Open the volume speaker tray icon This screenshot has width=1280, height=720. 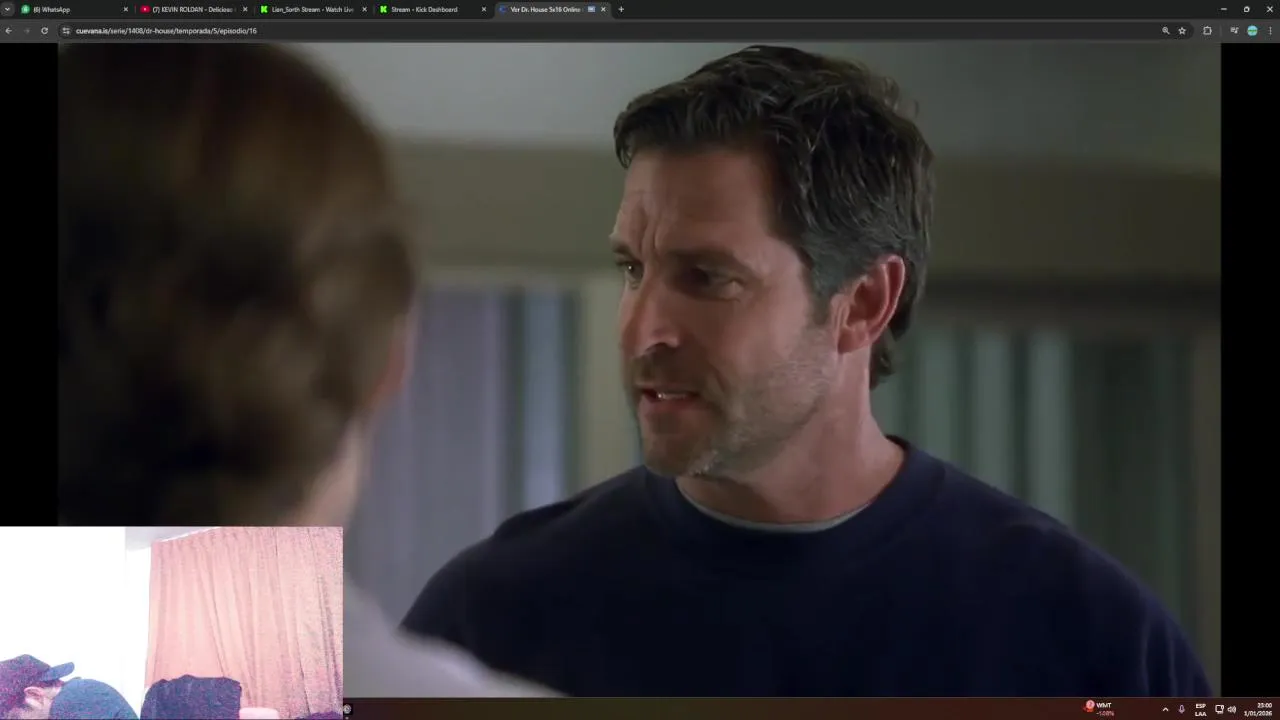(1231, 709)
